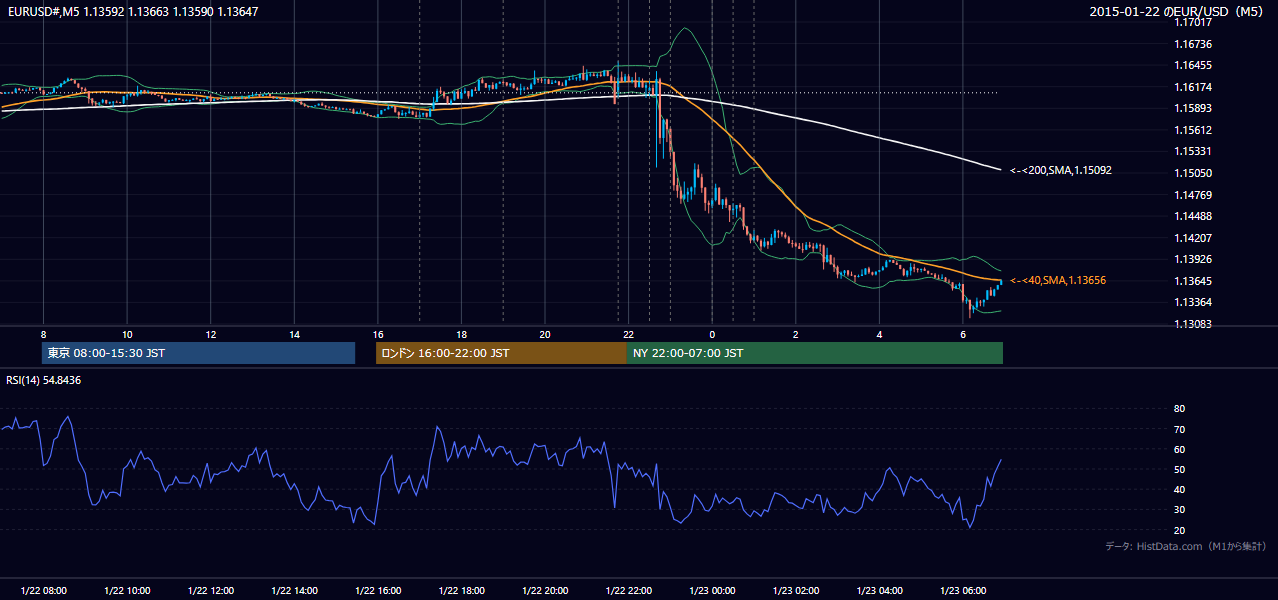Click the 1/22 18:00 time label
Screen dimensions: 1278x600
point(461,591)
